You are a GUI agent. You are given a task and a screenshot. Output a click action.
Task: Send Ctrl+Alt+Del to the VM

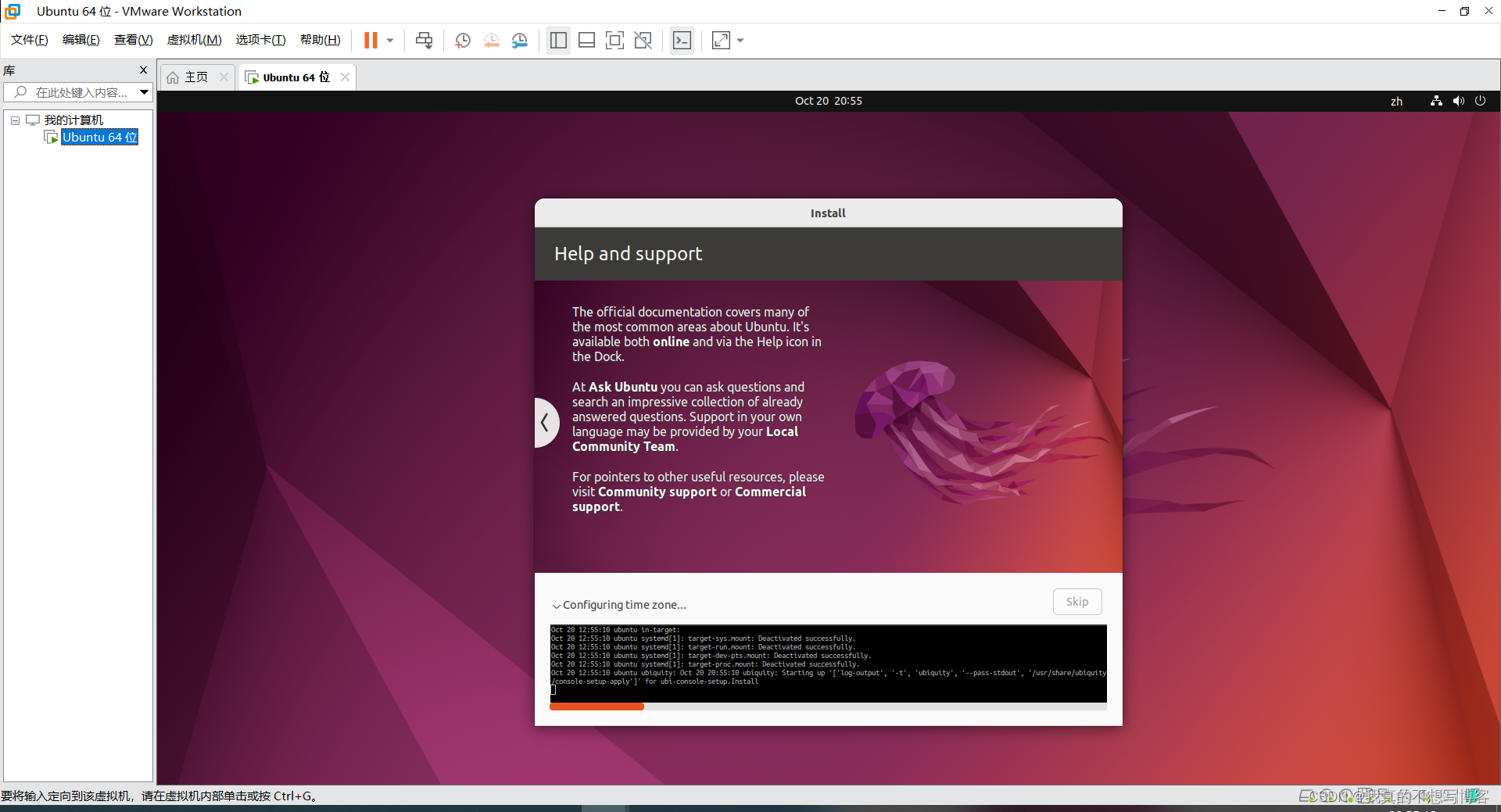click(x=424, y=41)
